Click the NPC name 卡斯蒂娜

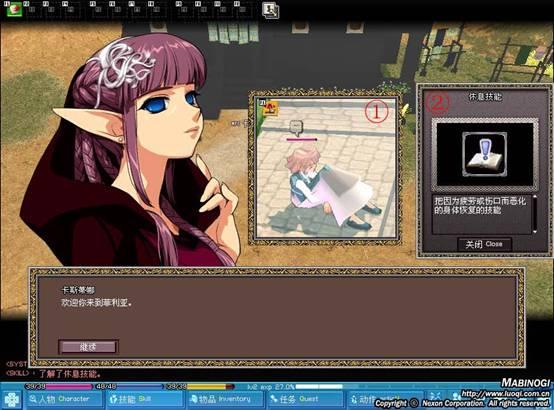click(78, 290)
